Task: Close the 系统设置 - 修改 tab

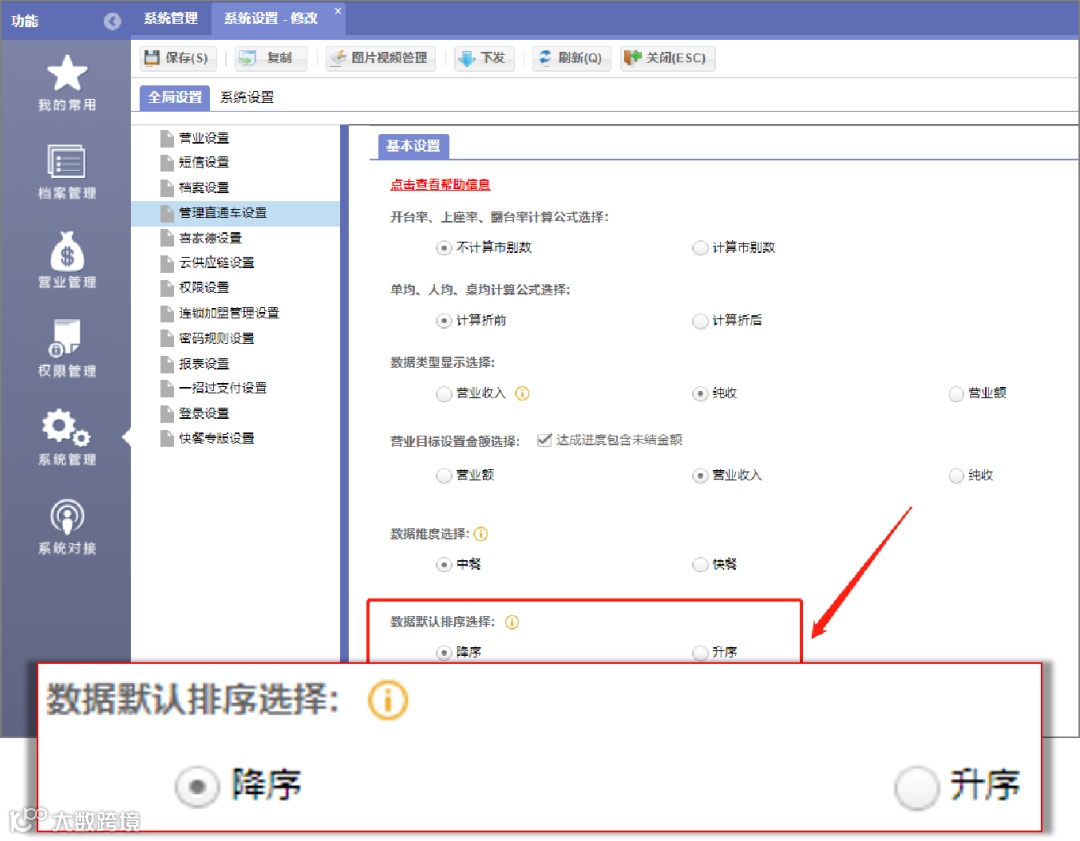Action: pyautogui.click(x=338, y=11)
